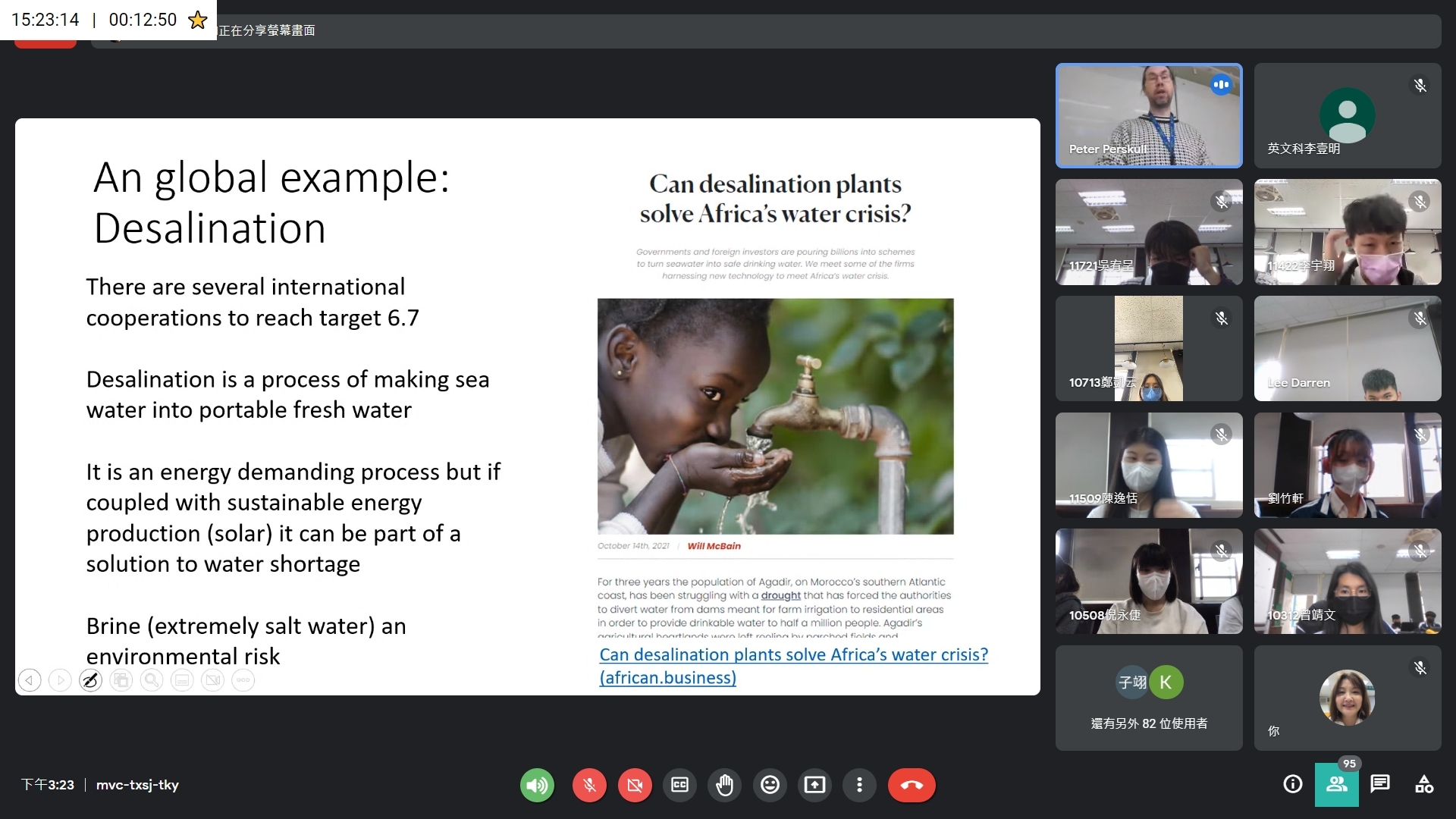Open the african.business desalination article link
Image resolution: width=1456 pixels, height=819 pixels.
click(793, 655)
